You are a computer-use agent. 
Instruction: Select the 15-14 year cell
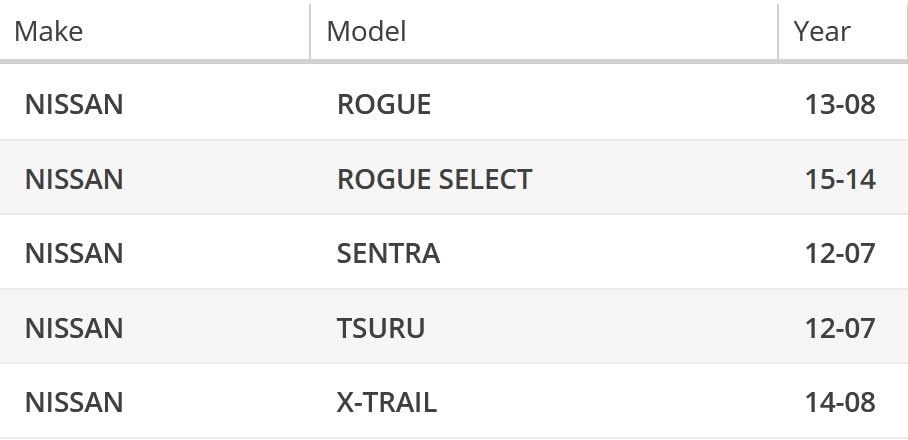point(840,179)
